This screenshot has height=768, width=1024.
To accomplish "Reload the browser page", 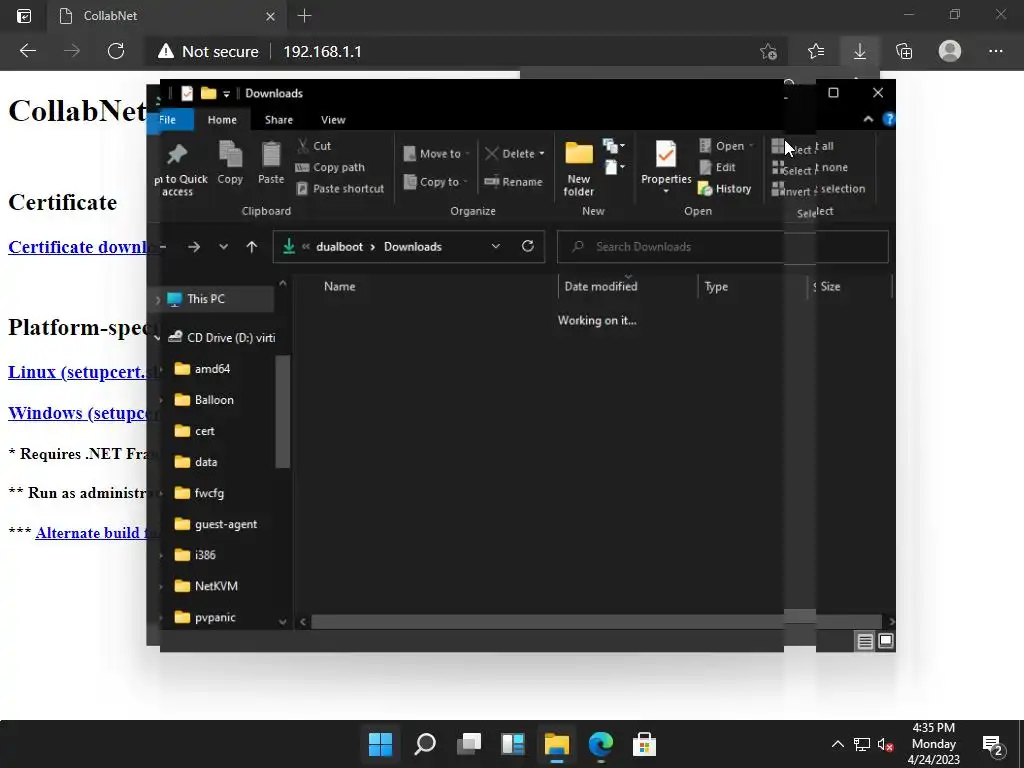I will click(116, 51).
